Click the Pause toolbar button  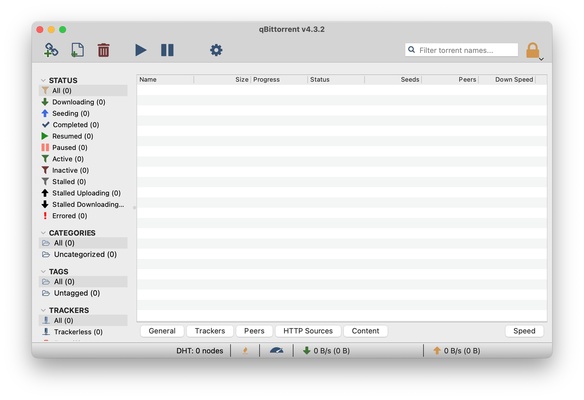pos(167,50)
